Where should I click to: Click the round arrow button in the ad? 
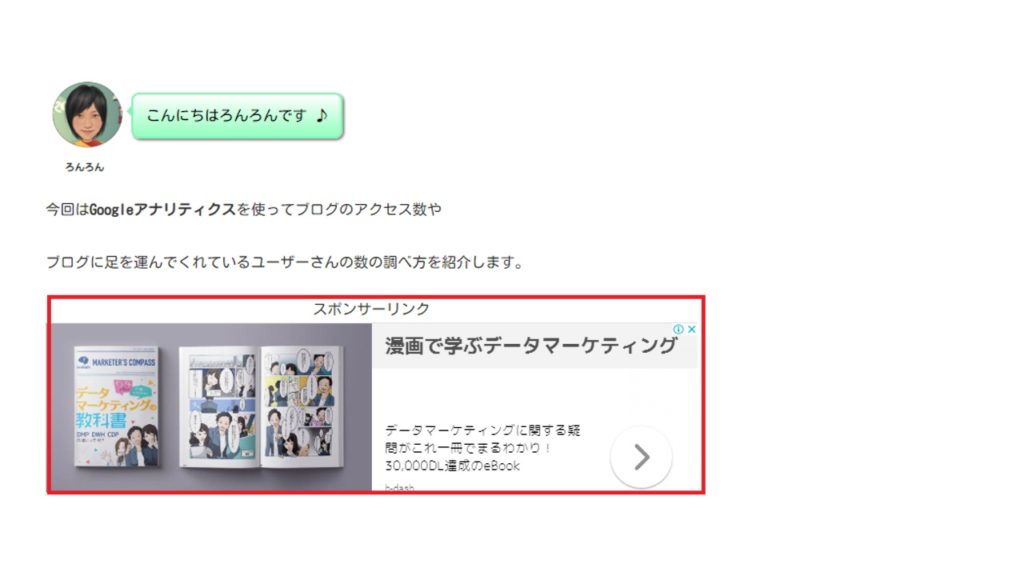click(641, 457)
